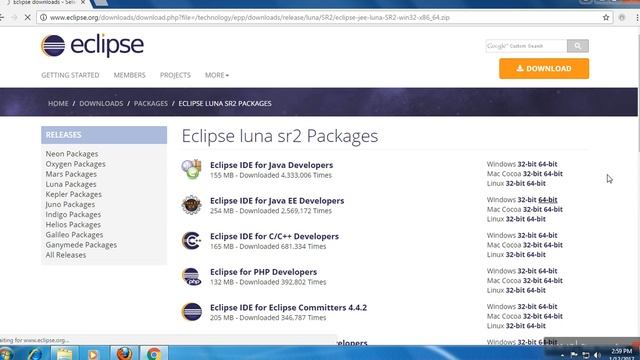Open the GETTING STARTED menu item
The image size is (640, 360).
tap(70, 75)
